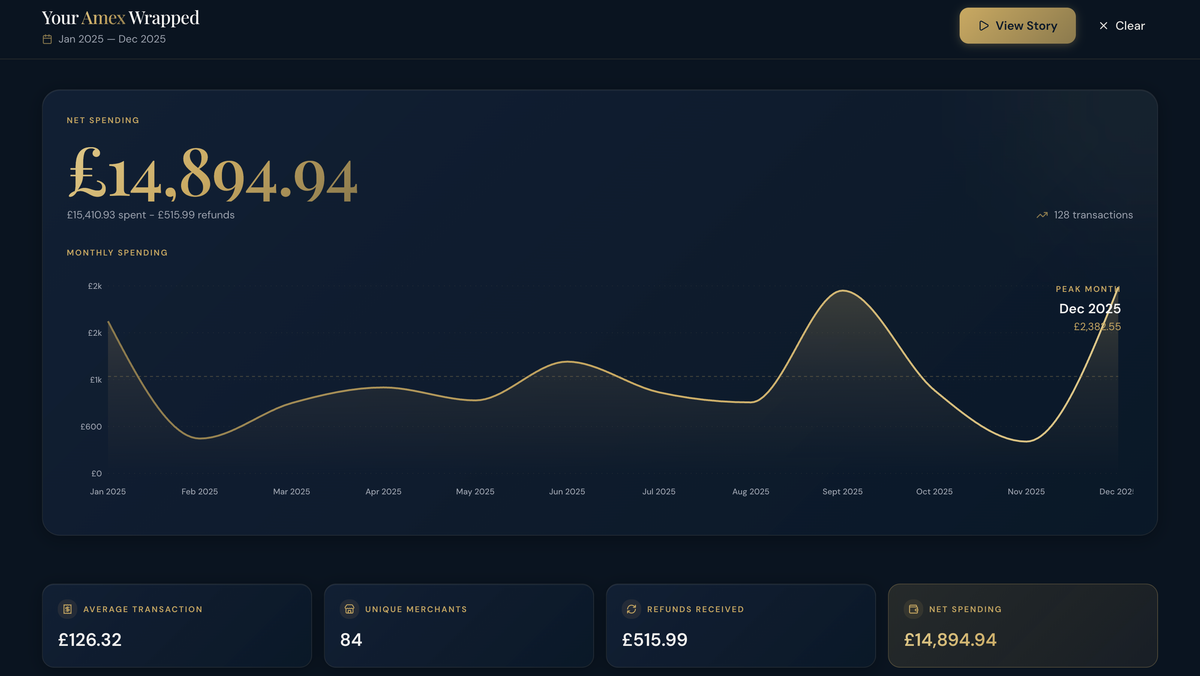
Task: Click the Feb 2025 axis label
Action: click(x=199, y=492)
